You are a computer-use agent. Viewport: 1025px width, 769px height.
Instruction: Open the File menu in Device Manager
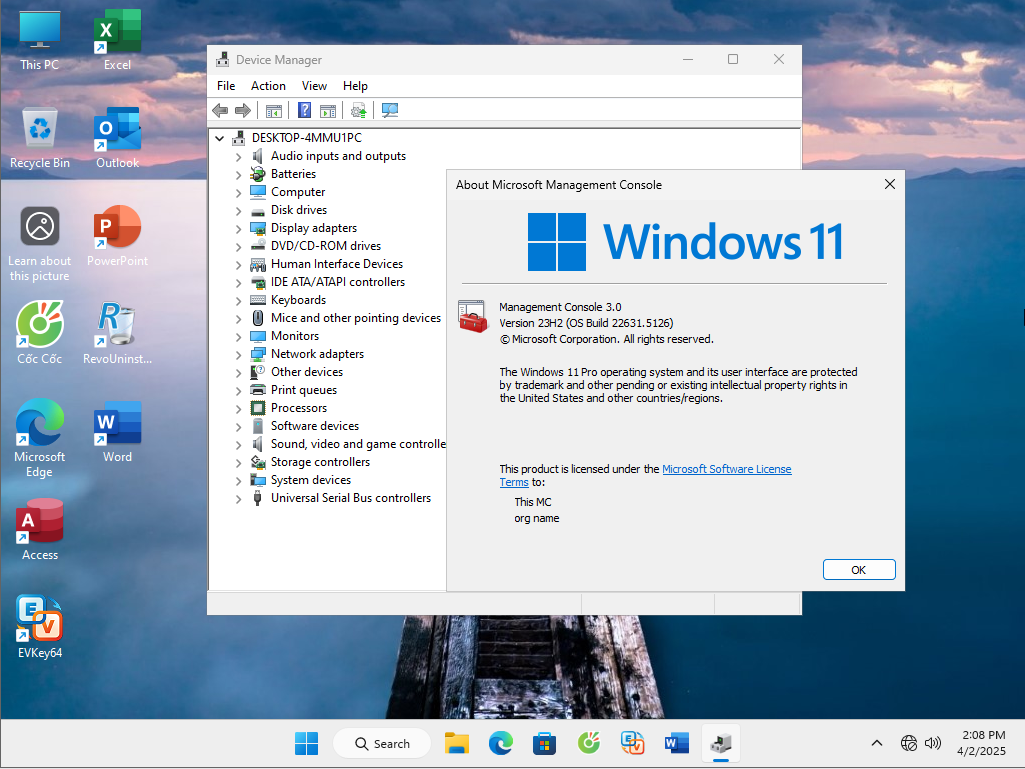(226, 86)
